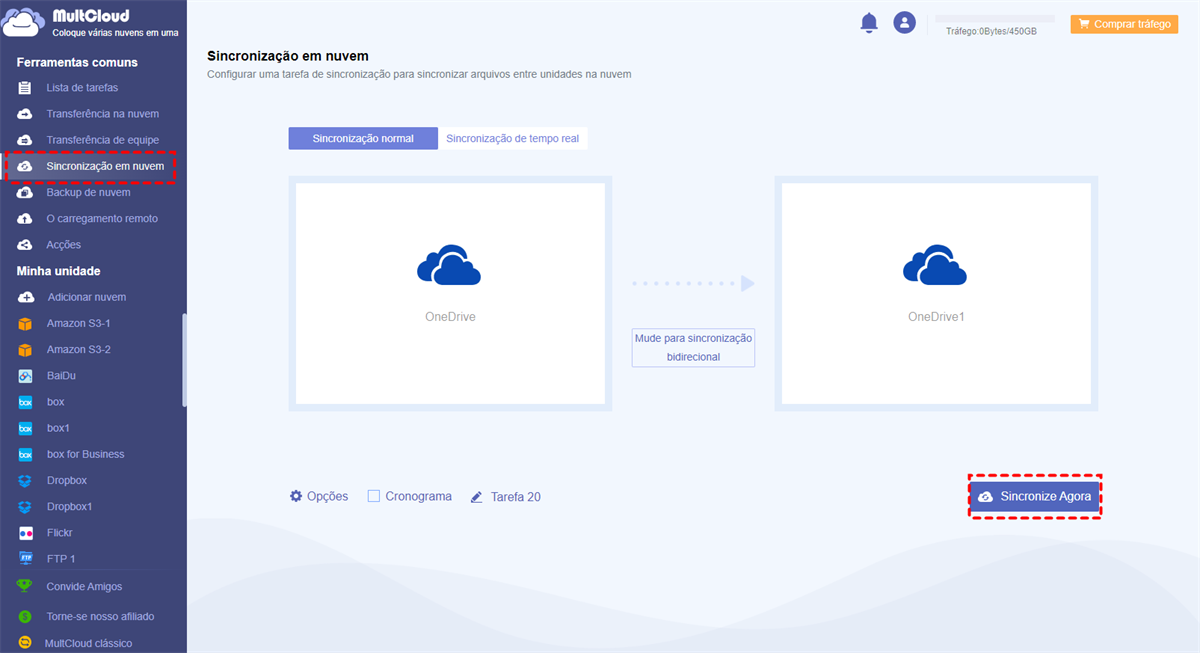Viewport: 1200px width, 653px height.
Task: Click the Amazon S3-1 box icon
Action: point(25,324)
